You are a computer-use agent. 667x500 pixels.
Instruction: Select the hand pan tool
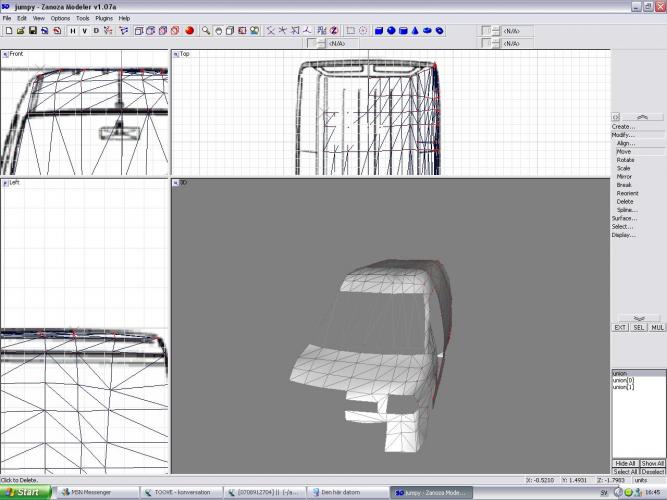click(x=217, y=30)
